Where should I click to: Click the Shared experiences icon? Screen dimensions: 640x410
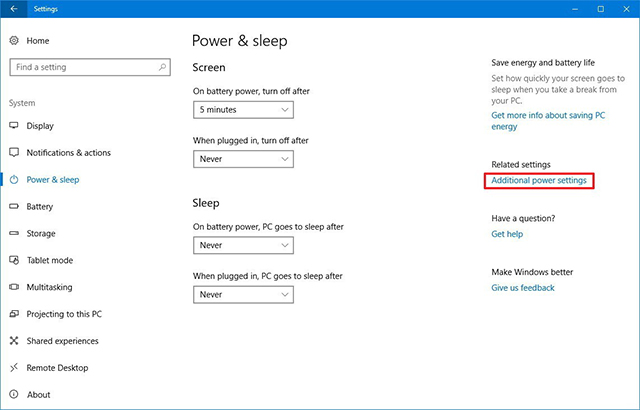(x=14, y=341)
